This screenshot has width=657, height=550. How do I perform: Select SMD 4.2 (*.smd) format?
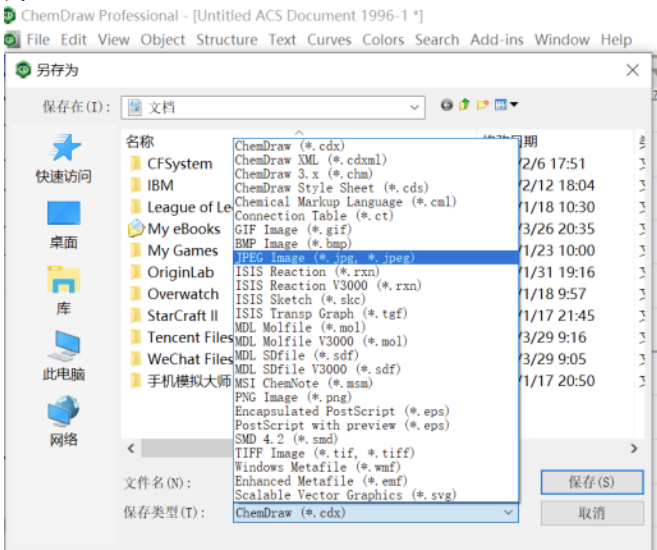(375, 439)
